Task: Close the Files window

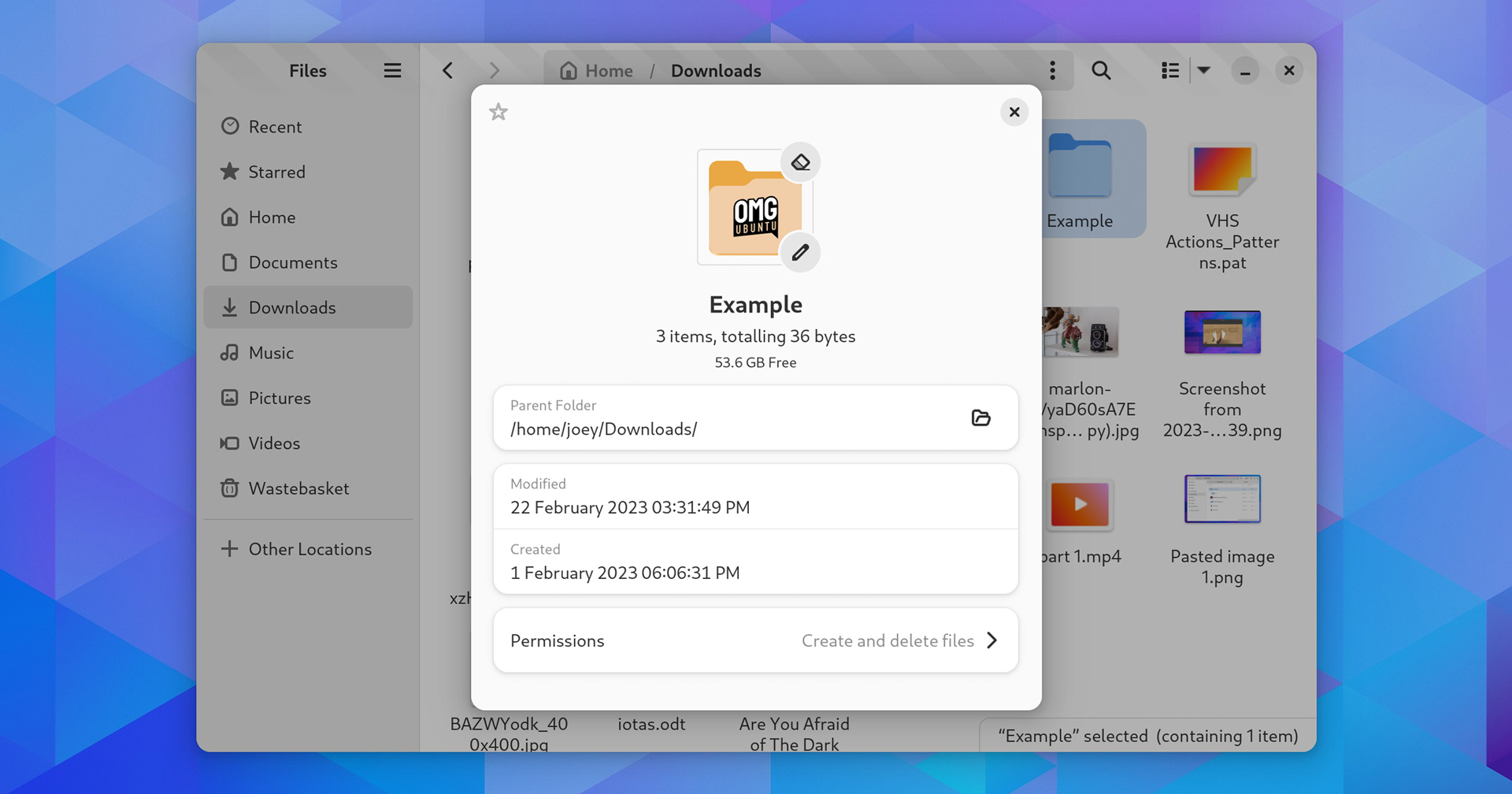Action: (x=1289, y=71)
